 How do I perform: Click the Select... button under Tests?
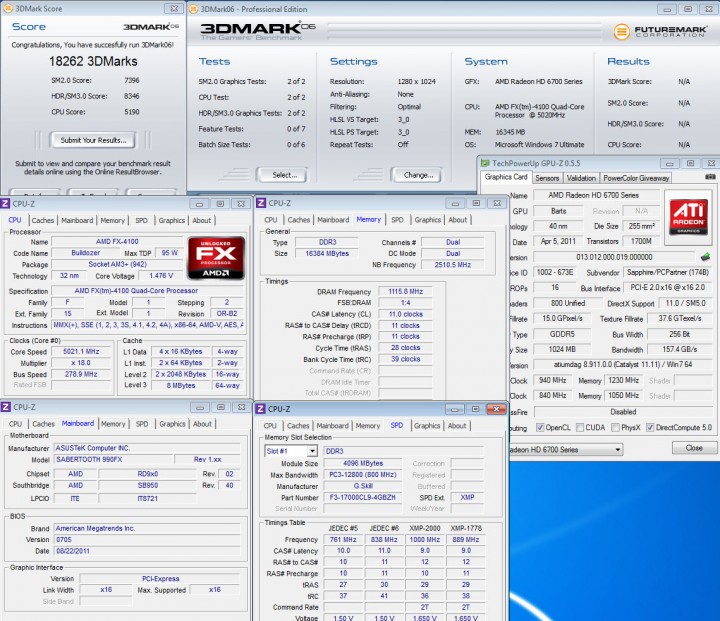tap(282, 175)
